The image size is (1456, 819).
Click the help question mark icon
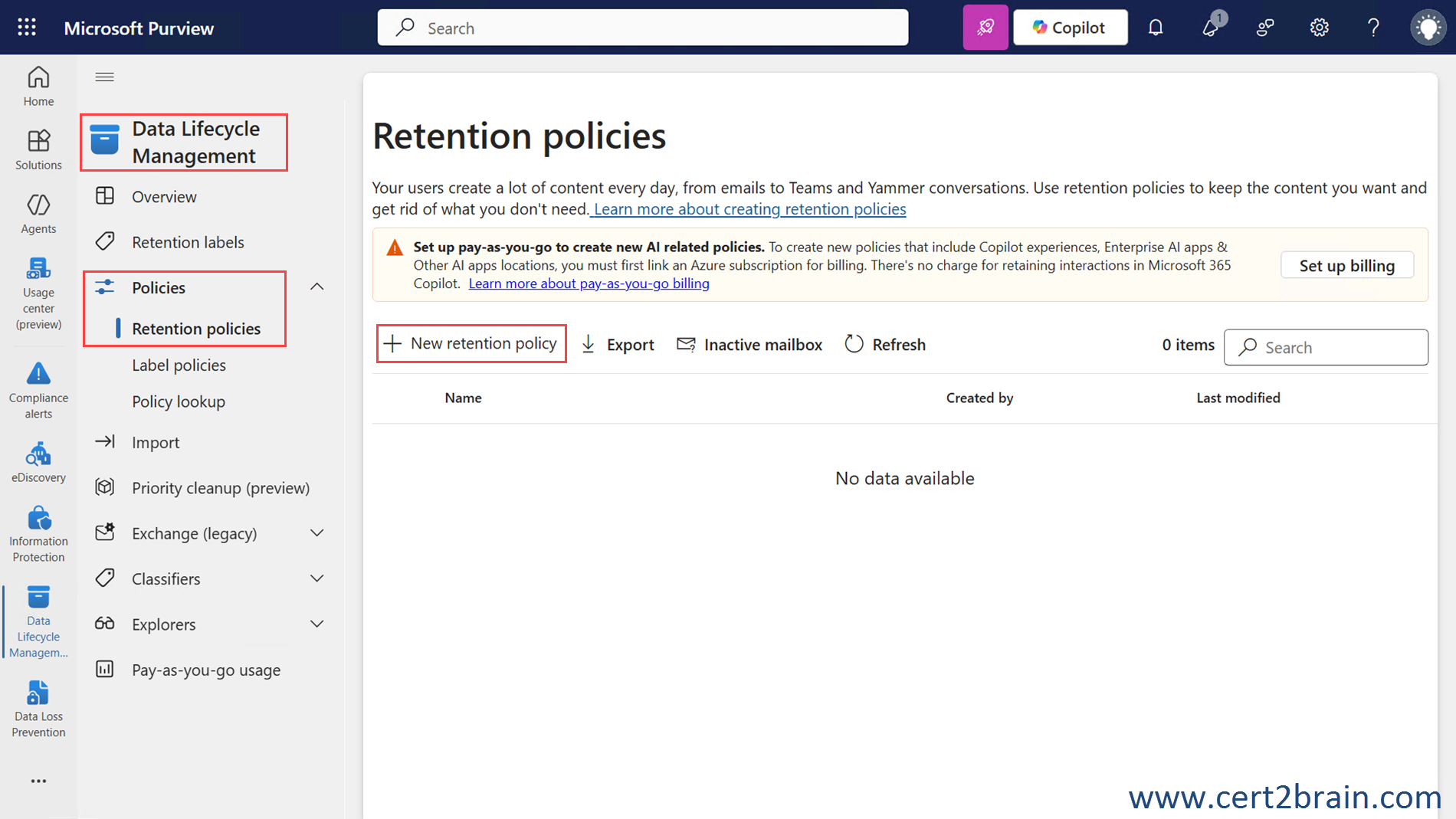pos(1373,28)
